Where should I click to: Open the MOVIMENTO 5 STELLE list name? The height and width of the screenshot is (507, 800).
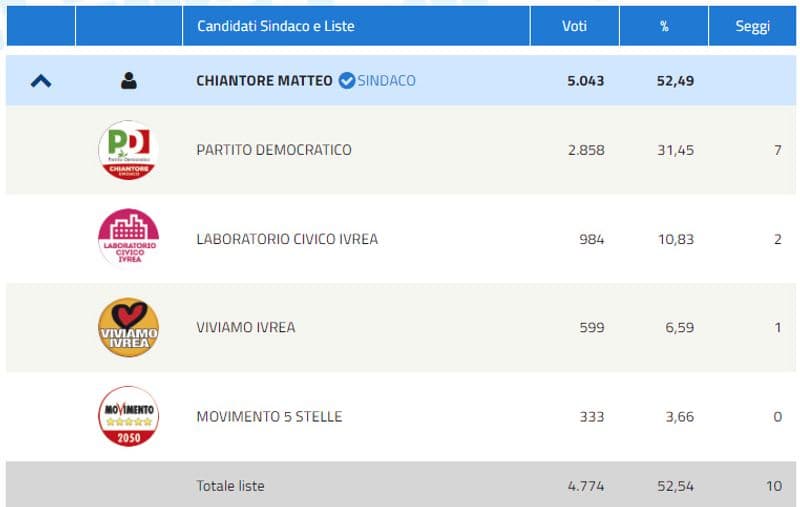coord(269,416)
